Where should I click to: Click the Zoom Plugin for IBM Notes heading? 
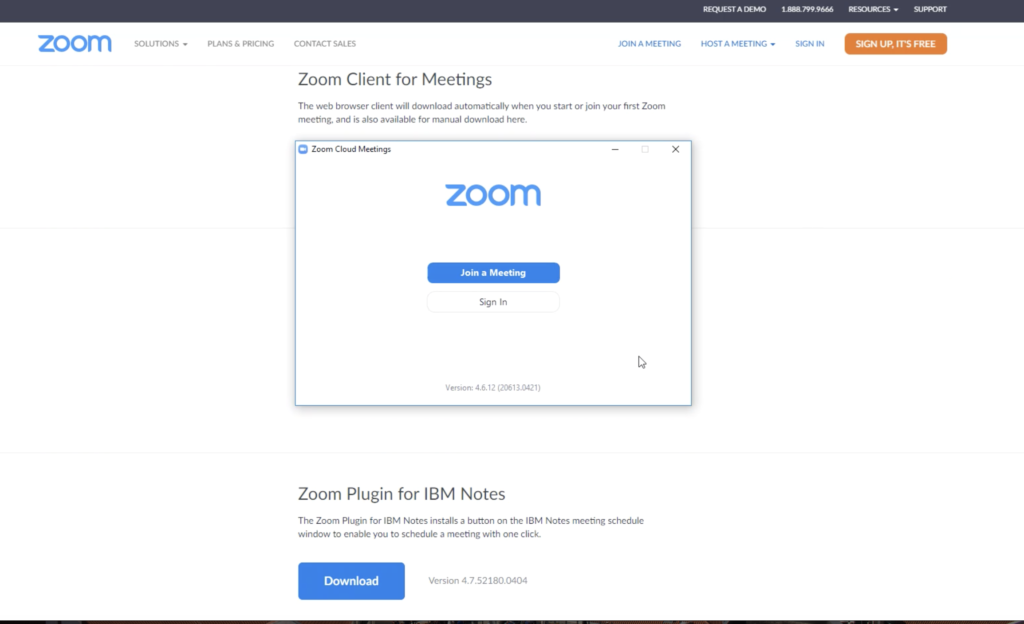[402, 493]
